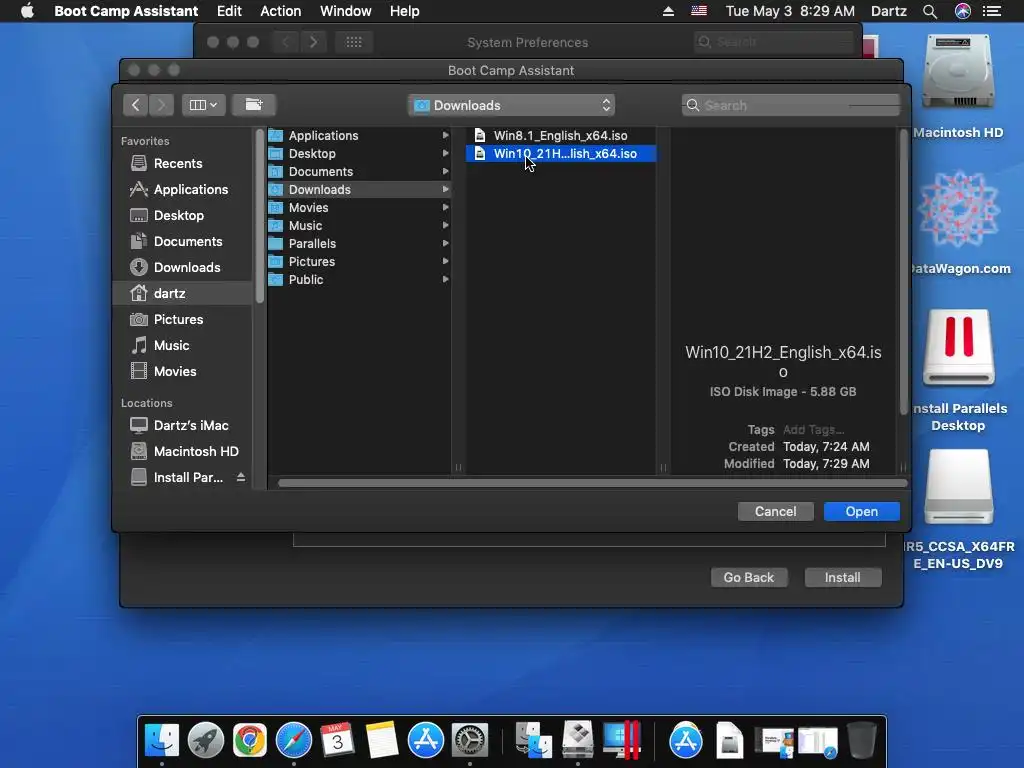Viewport: 1024px width, 768px height.
Task: Open Boot Camp Assistant menu
Action: (126, 11)
